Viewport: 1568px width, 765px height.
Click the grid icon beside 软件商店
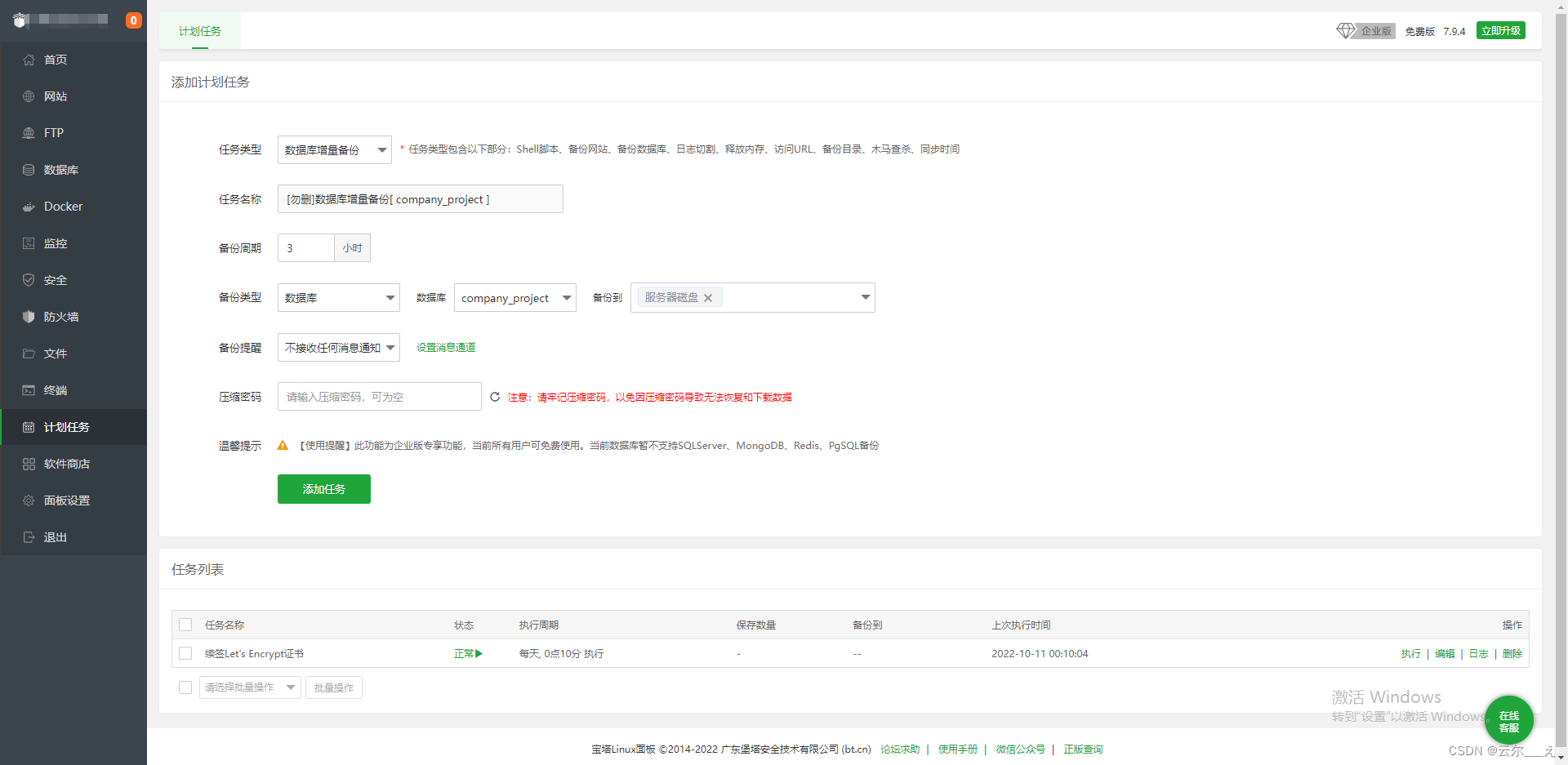[29, 464]
